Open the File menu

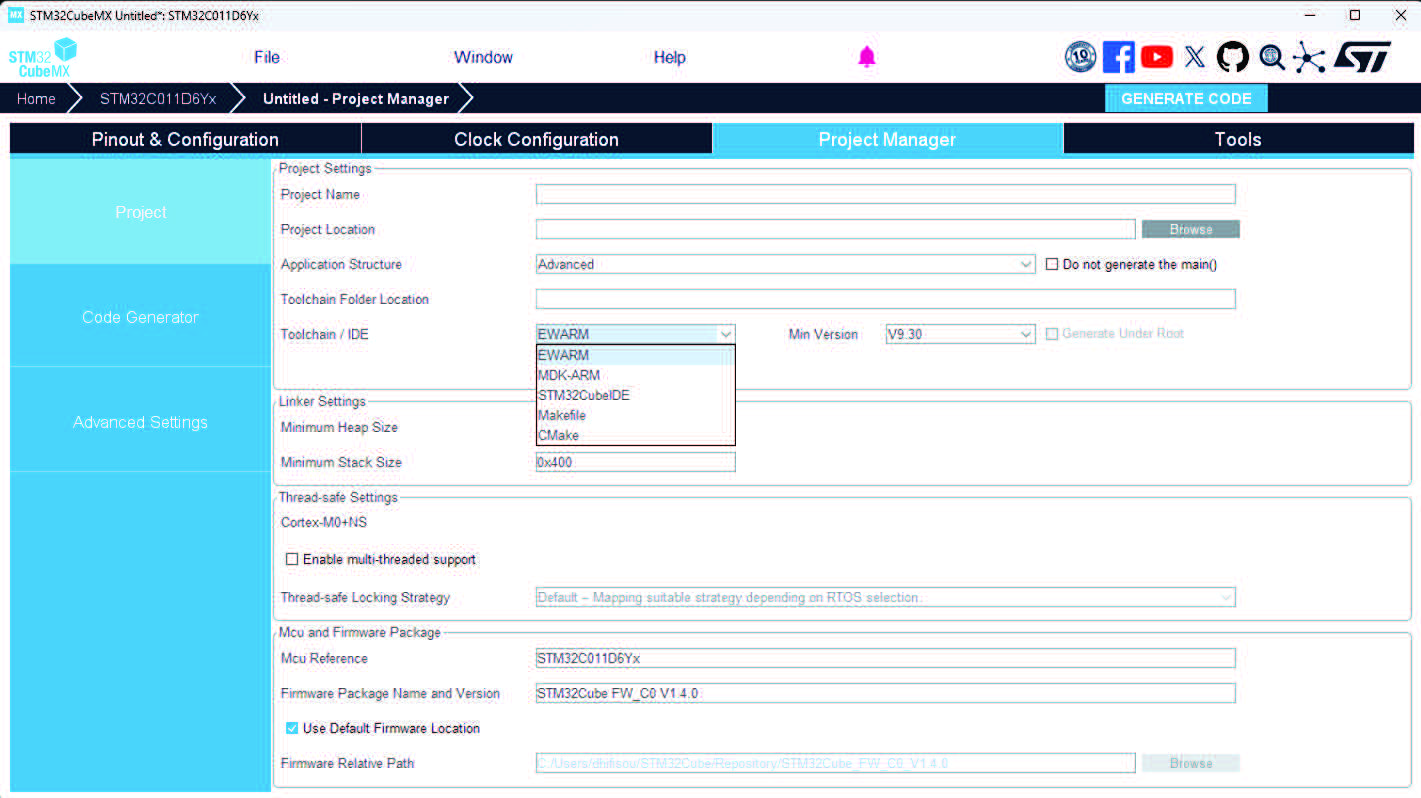coord(267,57)
